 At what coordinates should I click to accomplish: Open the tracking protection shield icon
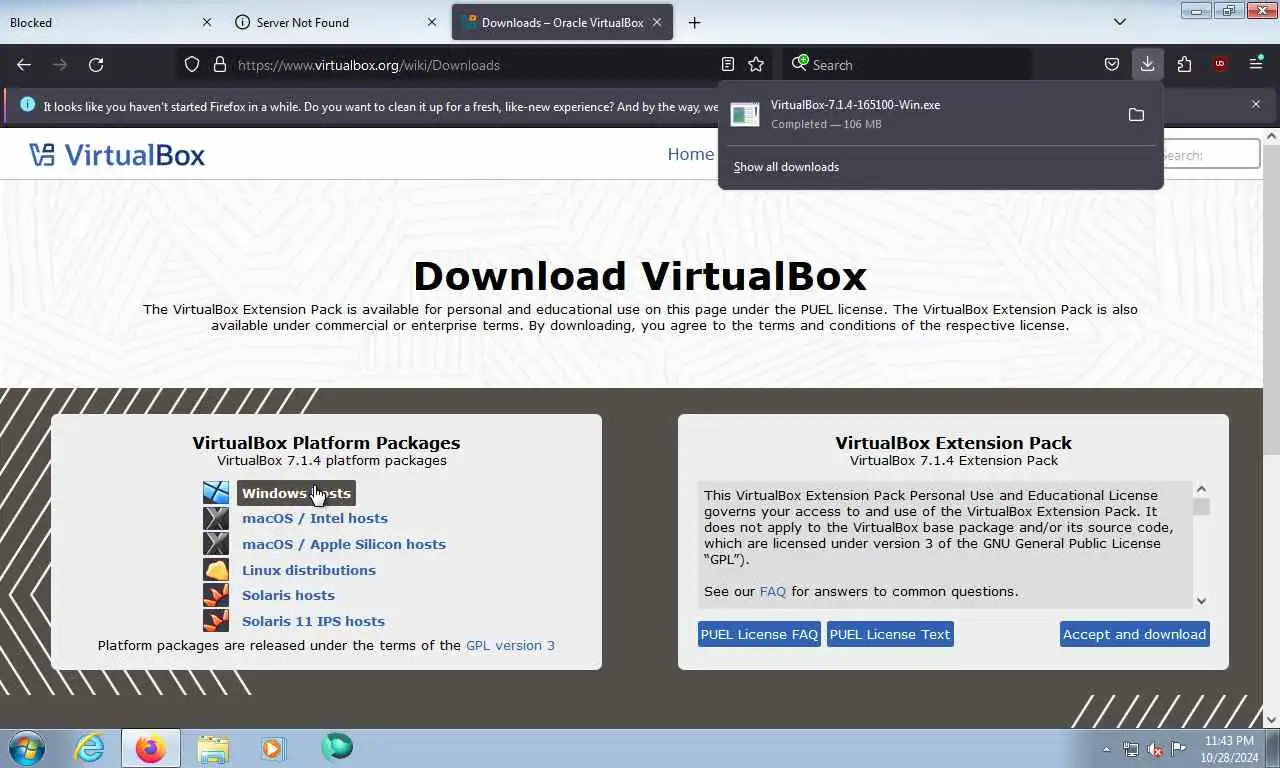192,64
